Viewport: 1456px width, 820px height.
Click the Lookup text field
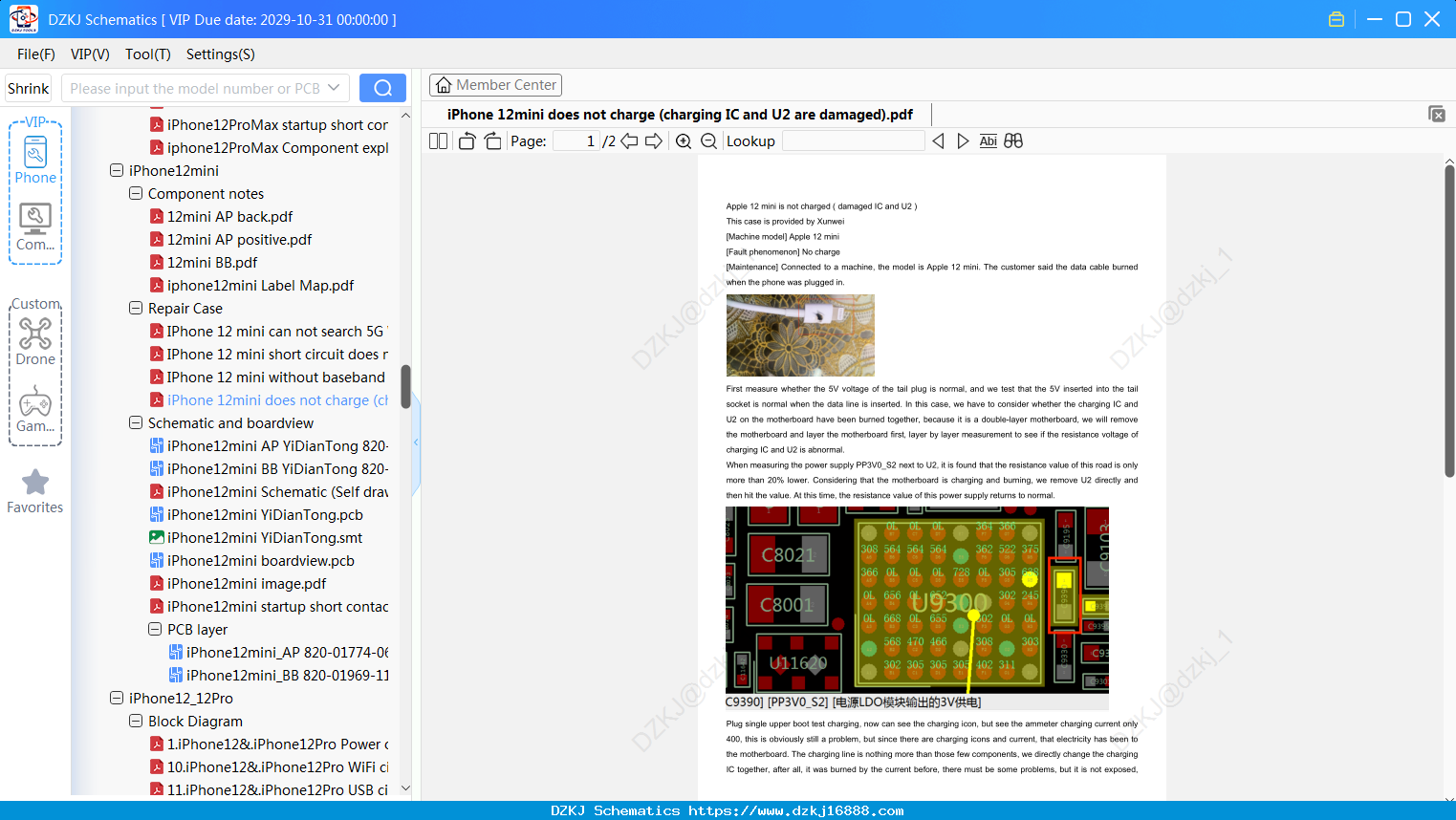(x=853, y=141)
